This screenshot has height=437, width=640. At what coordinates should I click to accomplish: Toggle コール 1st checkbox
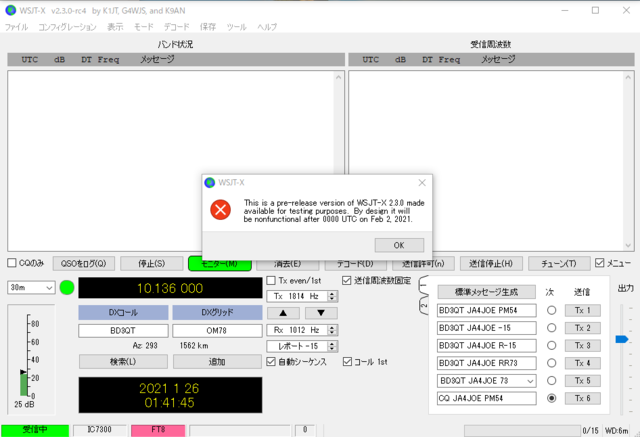click(347, 362)
